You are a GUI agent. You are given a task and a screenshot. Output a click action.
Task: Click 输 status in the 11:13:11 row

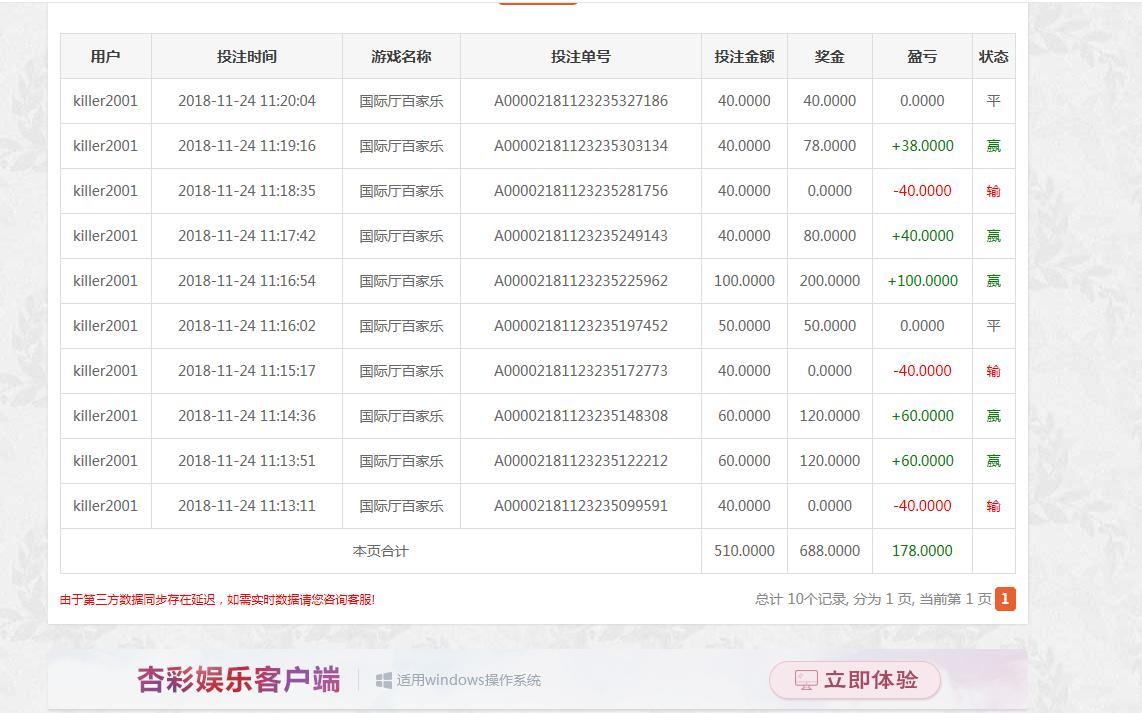[x=993, y=506]
